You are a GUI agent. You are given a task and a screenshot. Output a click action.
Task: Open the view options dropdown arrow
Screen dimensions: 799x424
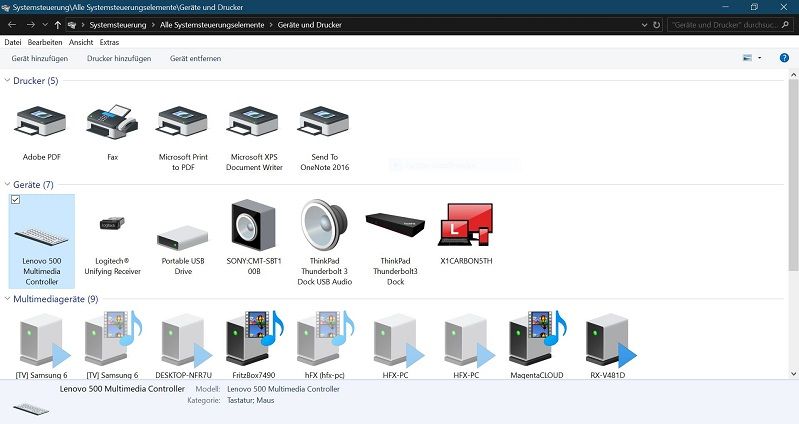point(760,58)
